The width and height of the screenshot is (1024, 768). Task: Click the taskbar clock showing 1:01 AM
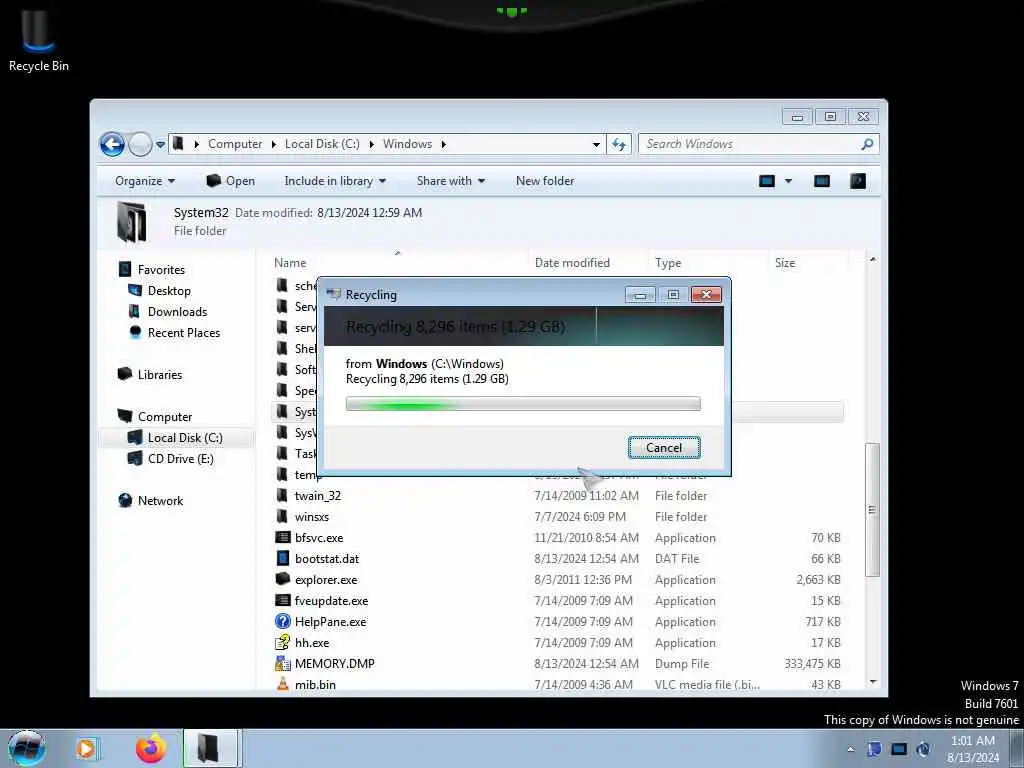tap(973, 748)
